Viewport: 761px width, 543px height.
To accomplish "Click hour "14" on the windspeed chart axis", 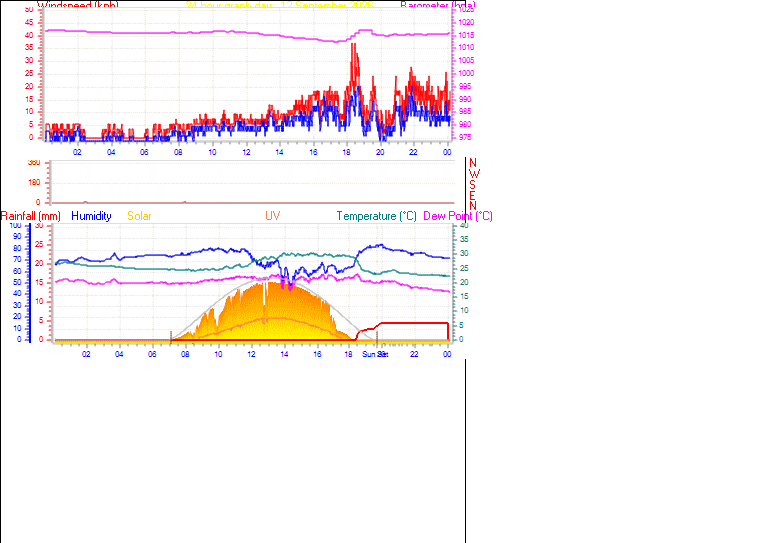I will (x=279, y=152).
